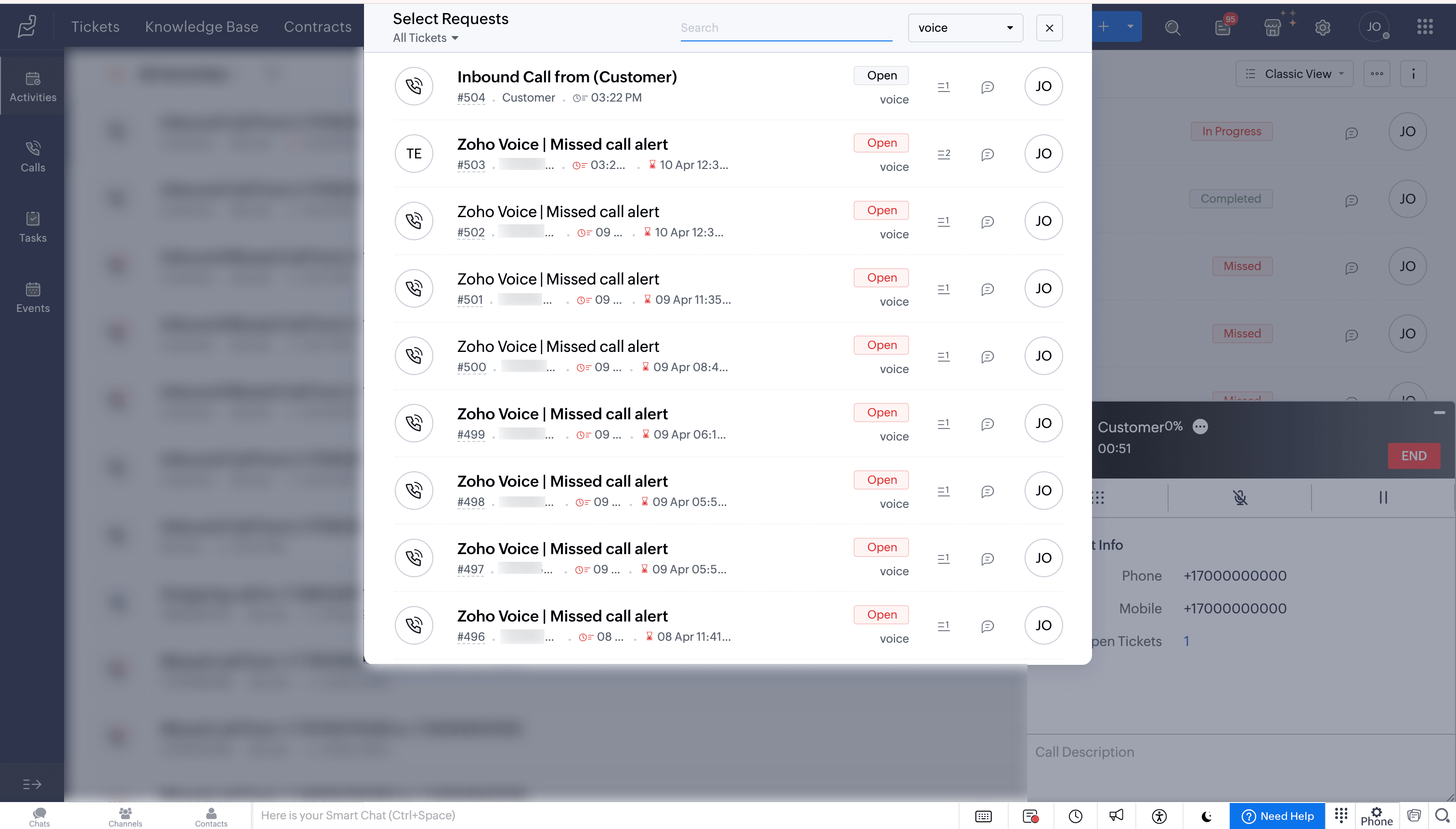Image resolution: width=1456 pixels, height=829 pixels.
Task: Expand the All Tickets view dropdown
Action: [425, 38]
